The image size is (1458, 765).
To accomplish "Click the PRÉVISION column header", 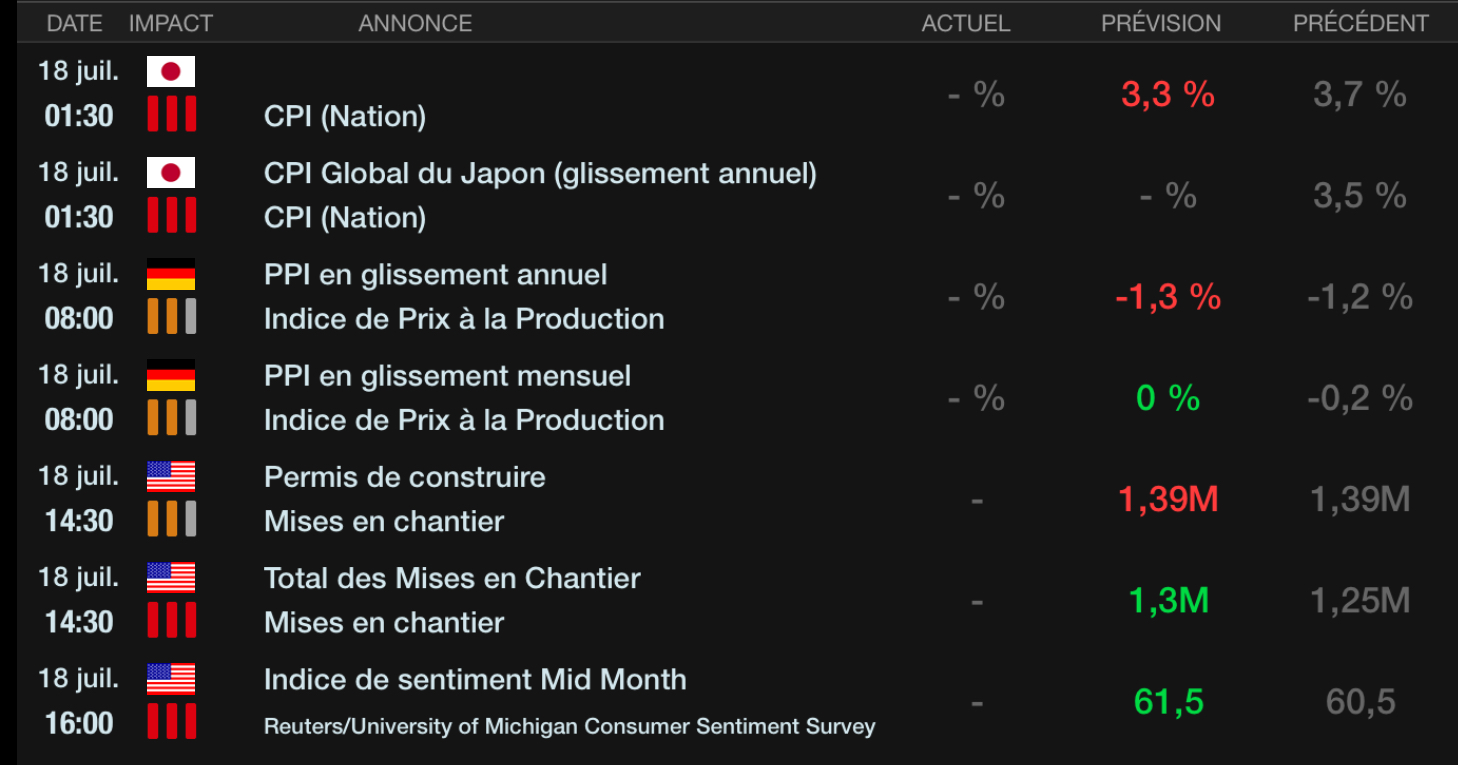I will [x=1161, y=23].
